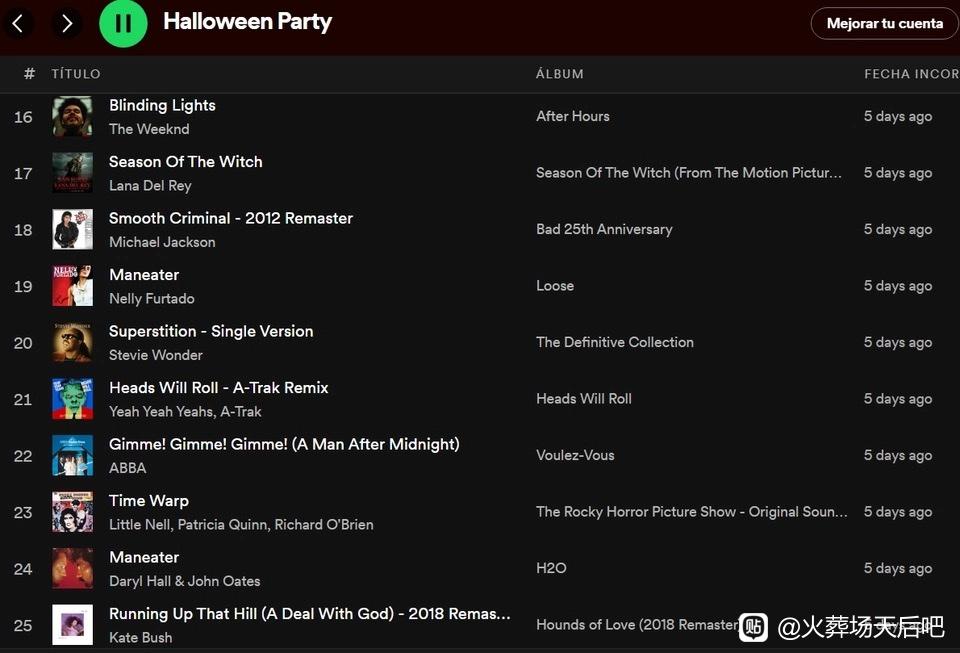Sort by the TÍTULO column header
960x653 pixels.
(x=76, y=74)
